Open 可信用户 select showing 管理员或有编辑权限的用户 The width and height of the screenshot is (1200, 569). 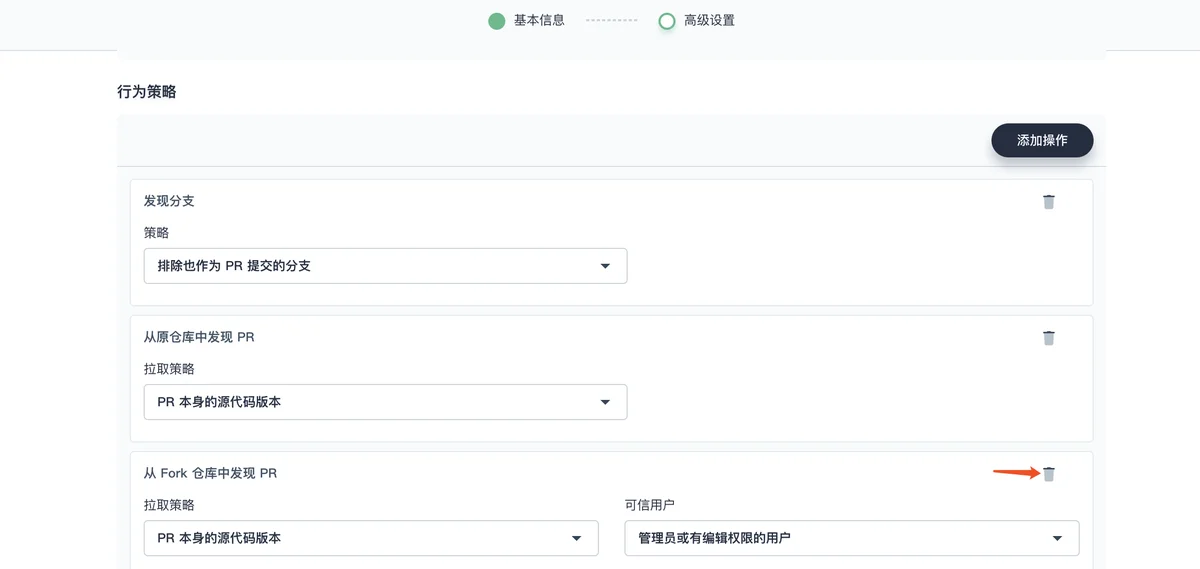[852, 538]
